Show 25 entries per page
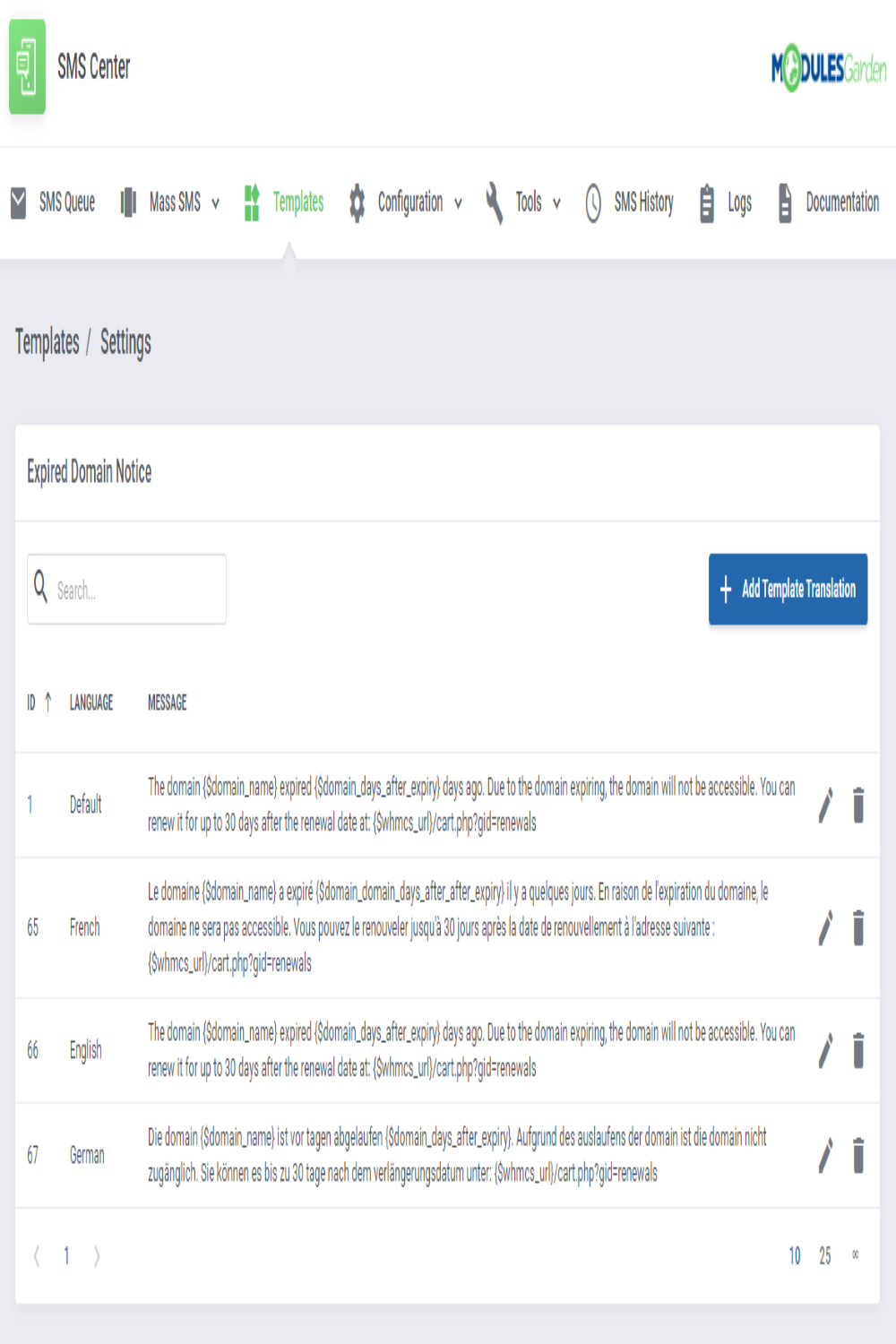The width and height of the screenshot is (896, 1344). tap(825, 1256)
